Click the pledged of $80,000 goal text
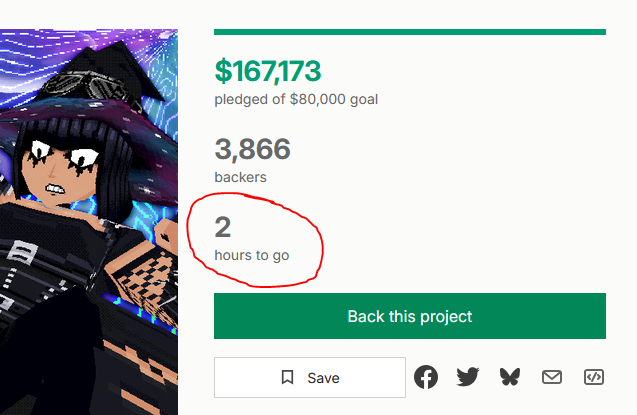The image size is (637, 415). point(296,99)
